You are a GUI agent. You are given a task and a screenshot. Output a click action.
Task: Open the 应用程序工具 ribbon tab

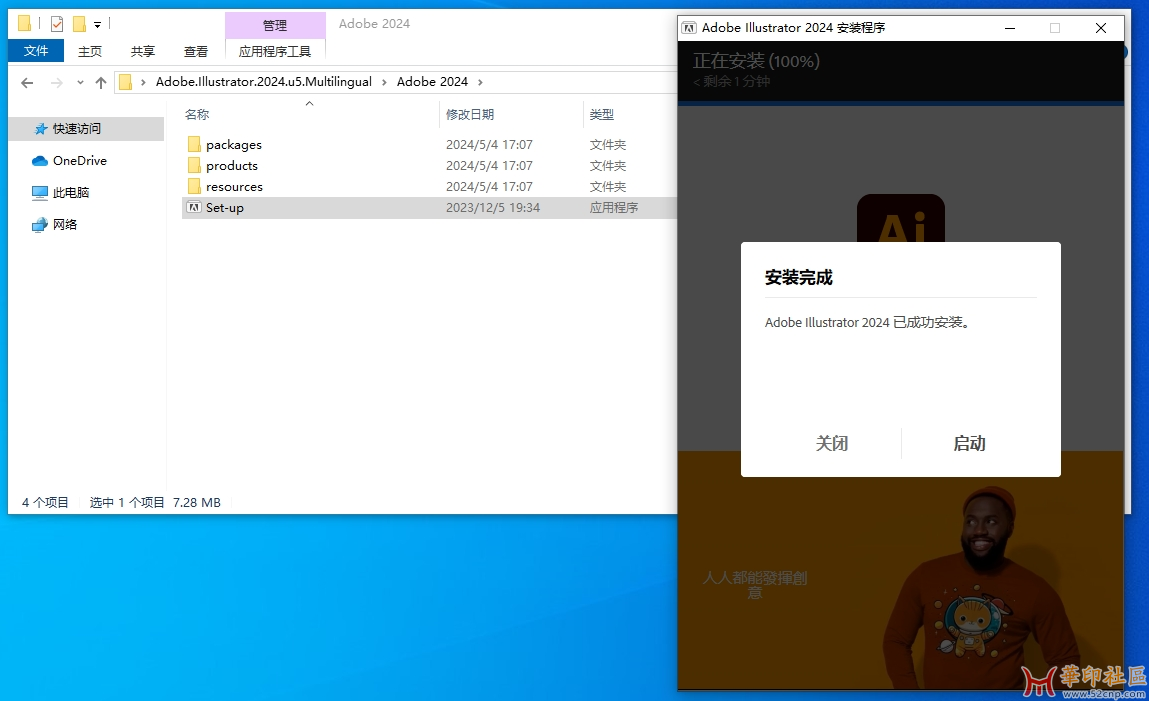(x=275, y=51)
